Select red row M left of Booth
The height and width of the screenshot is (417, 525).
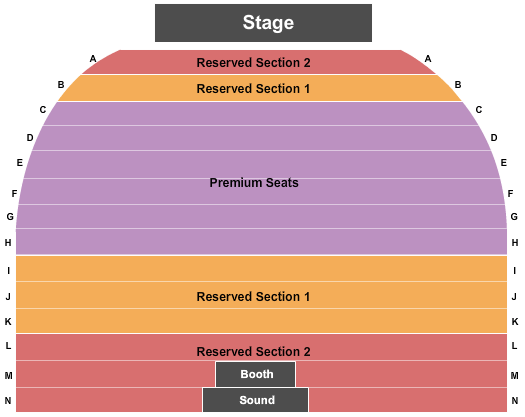116,374
